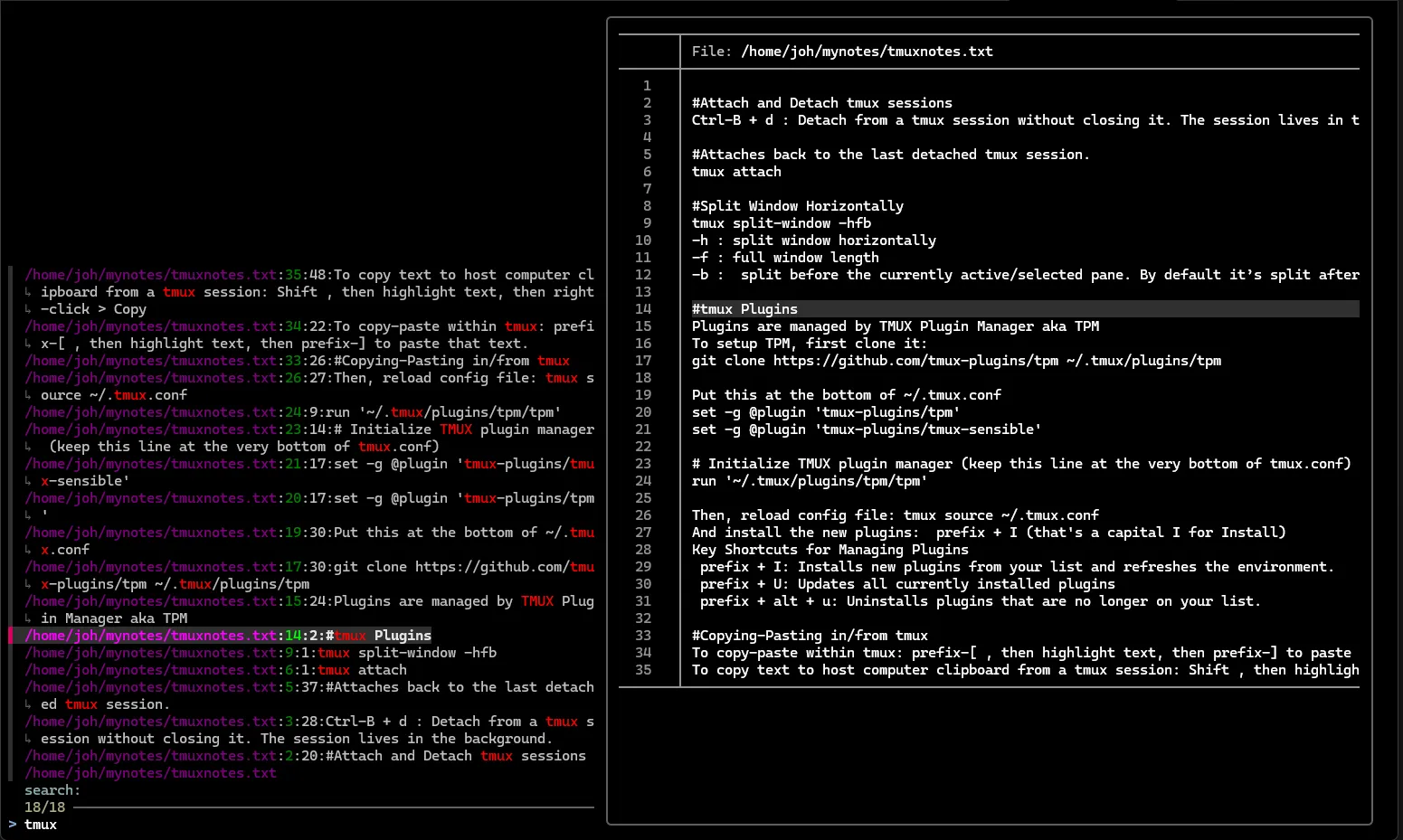
Task: Click the search query input containing tmux
Action: pos(41,825)
